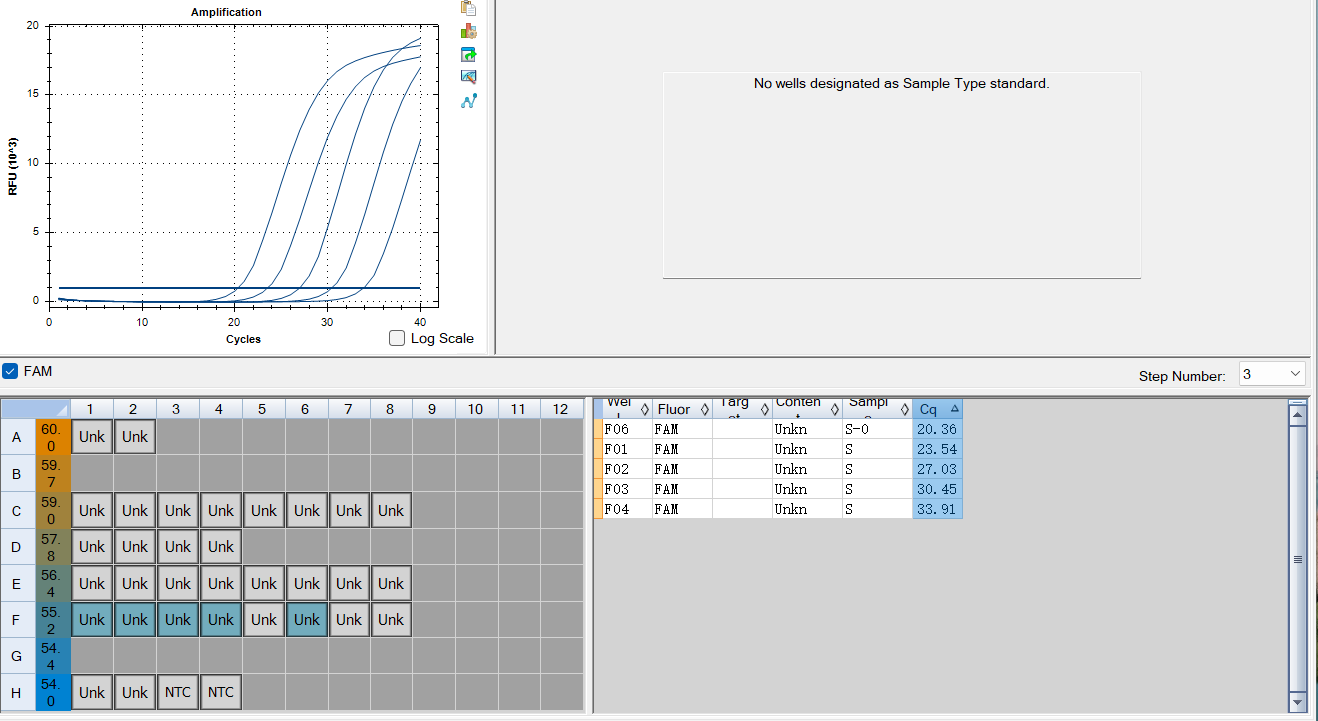This screenshot has width=1318, height=721.
Task: Select plate row header F
Action: point(17,619)
